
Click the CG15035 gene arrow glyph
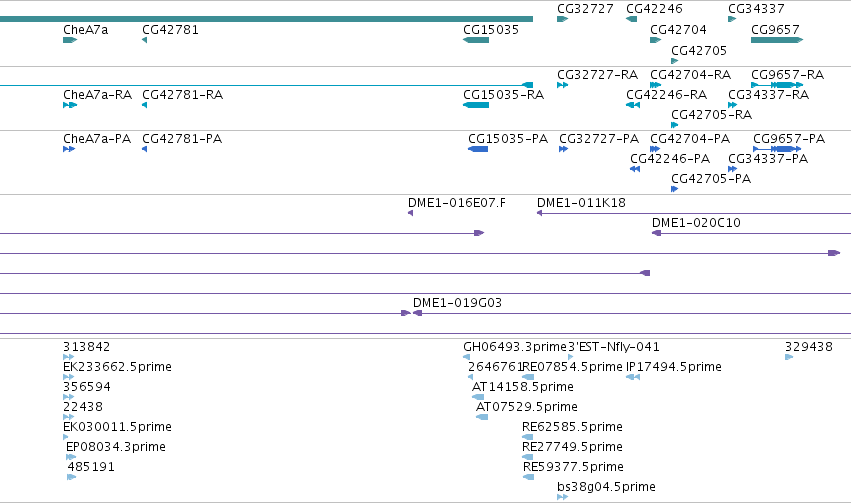pos(476,40)
